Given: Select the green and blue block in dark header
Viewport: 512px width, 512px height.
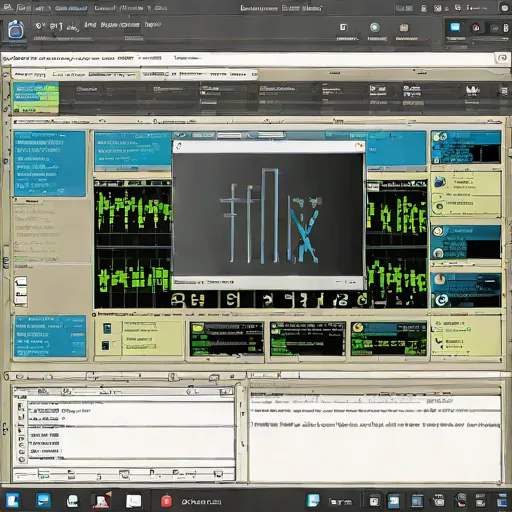Looking at the screenshot, I should tap(36, 97).
